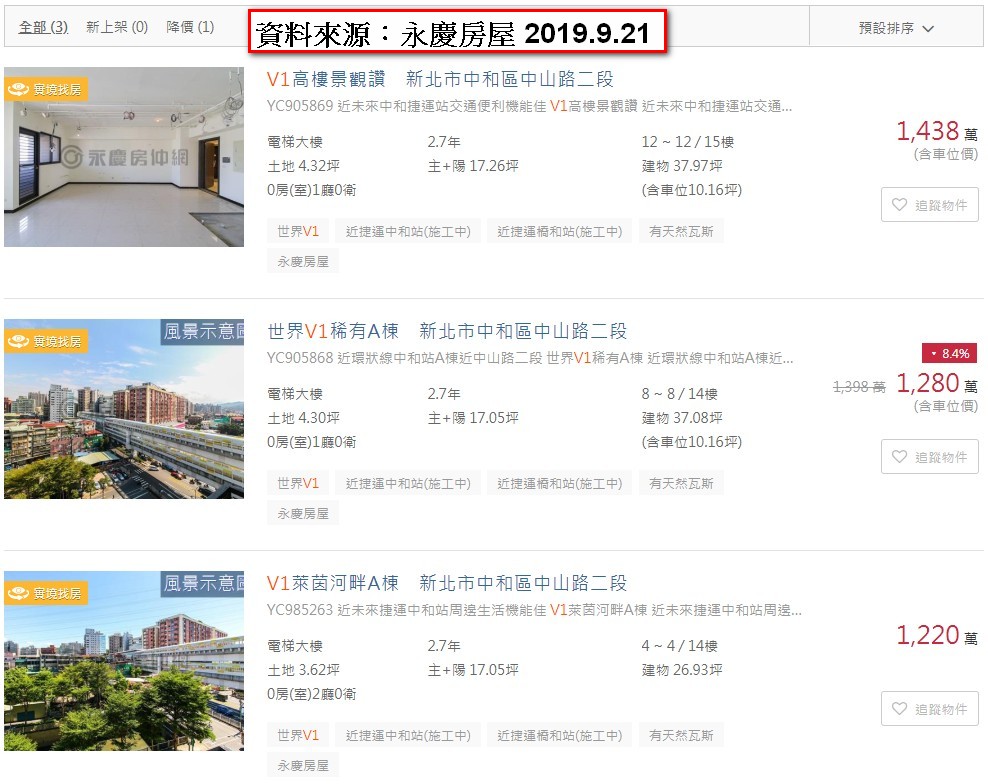Screen dimensions: 988x784
Task: Click 有天然瓦斯 tag under V1萊茵河畔A棟
Action: 681,735
